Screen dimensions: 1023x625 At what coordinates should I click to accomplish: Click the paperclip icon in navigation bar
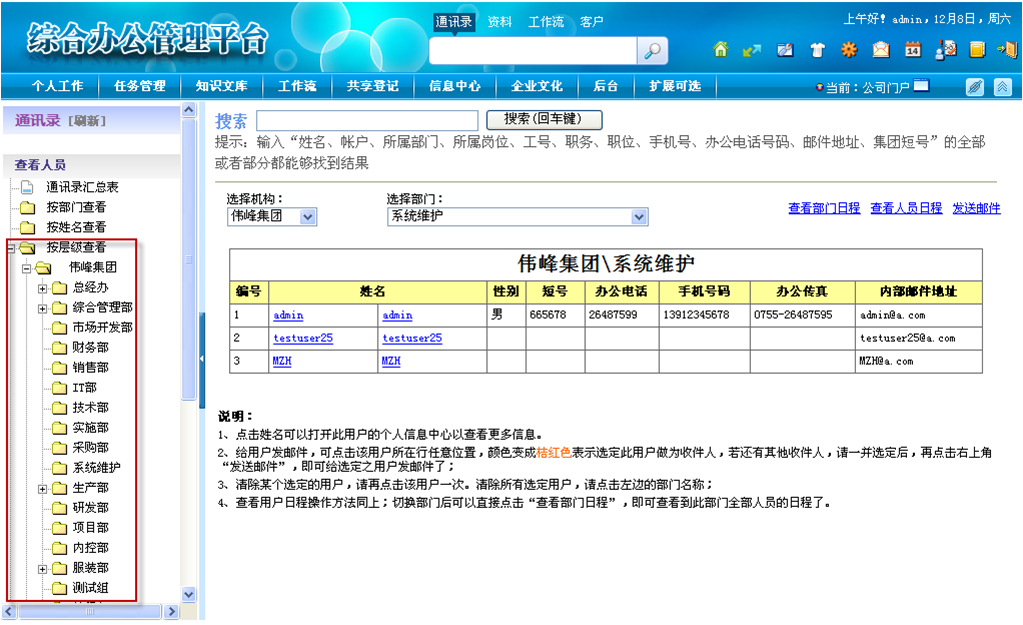click(975, 87)
